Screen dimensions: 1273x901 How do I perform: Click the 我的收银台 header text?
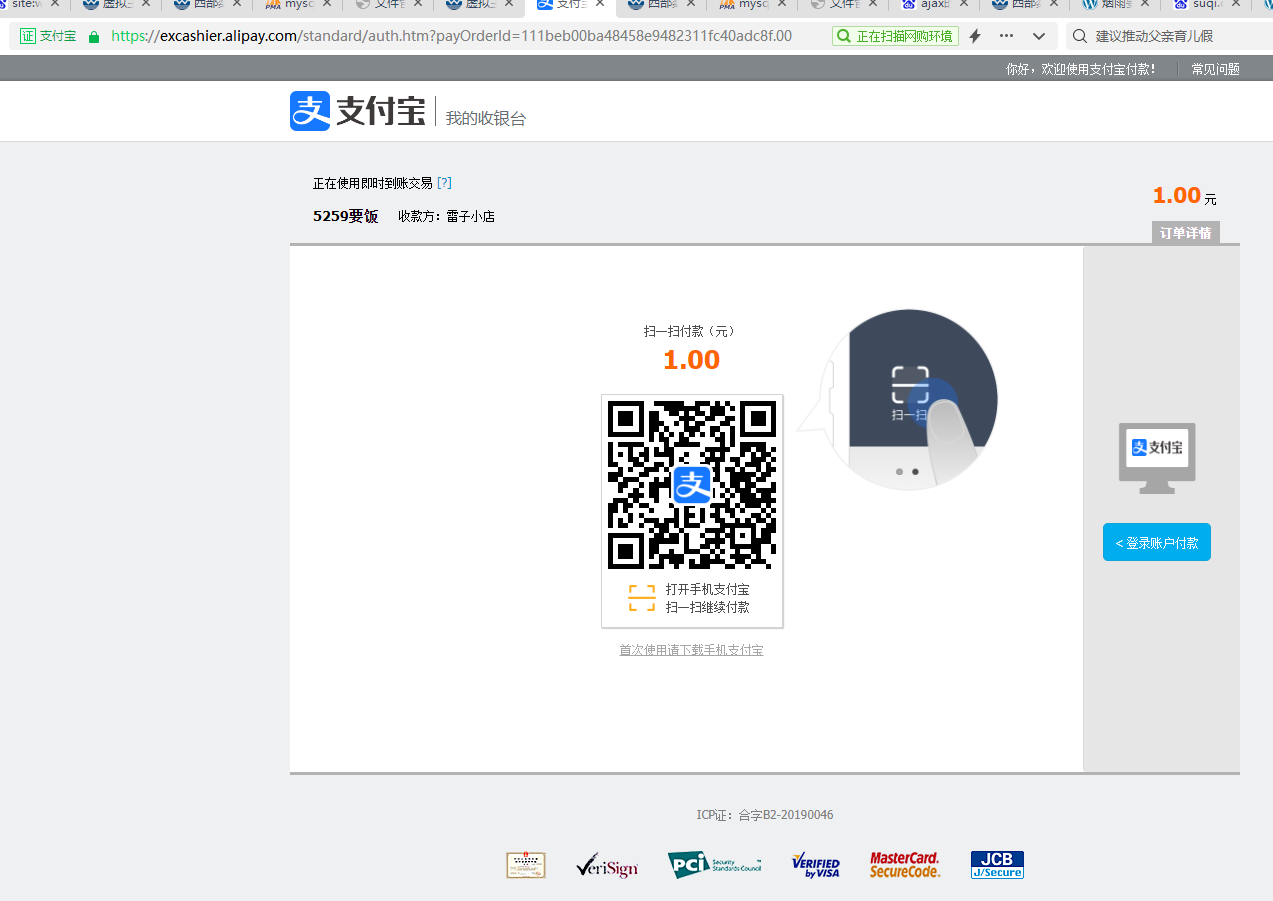pyautogui.click(x=485, y=118)
